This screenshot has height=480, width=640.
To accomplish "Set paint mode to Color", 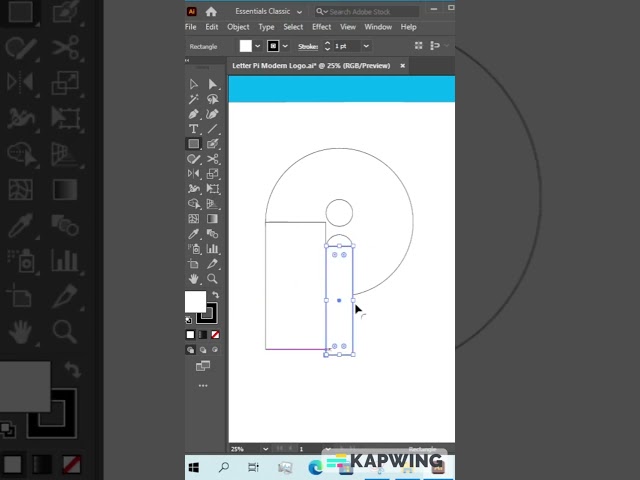I will pyautogui.click(x=191, y=335).
